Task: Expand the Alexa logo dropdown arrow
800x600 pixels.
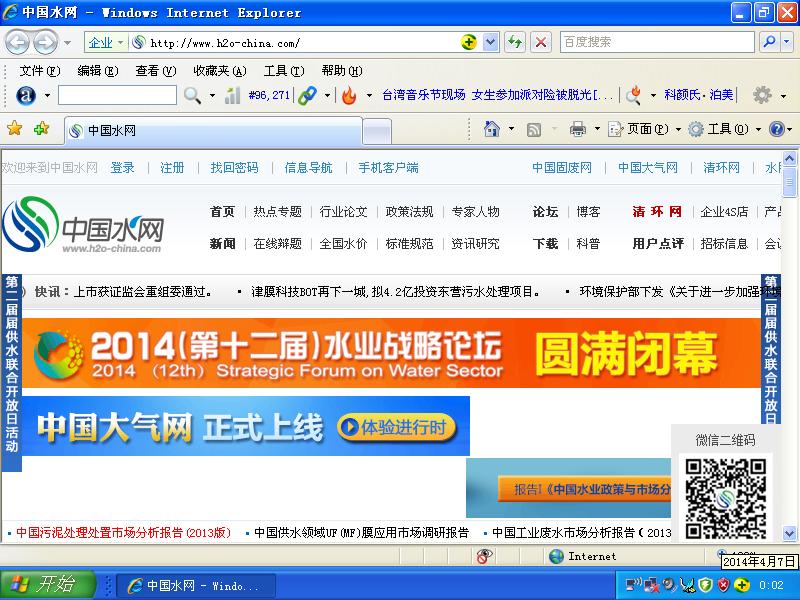Action: [x=47, y=95]
